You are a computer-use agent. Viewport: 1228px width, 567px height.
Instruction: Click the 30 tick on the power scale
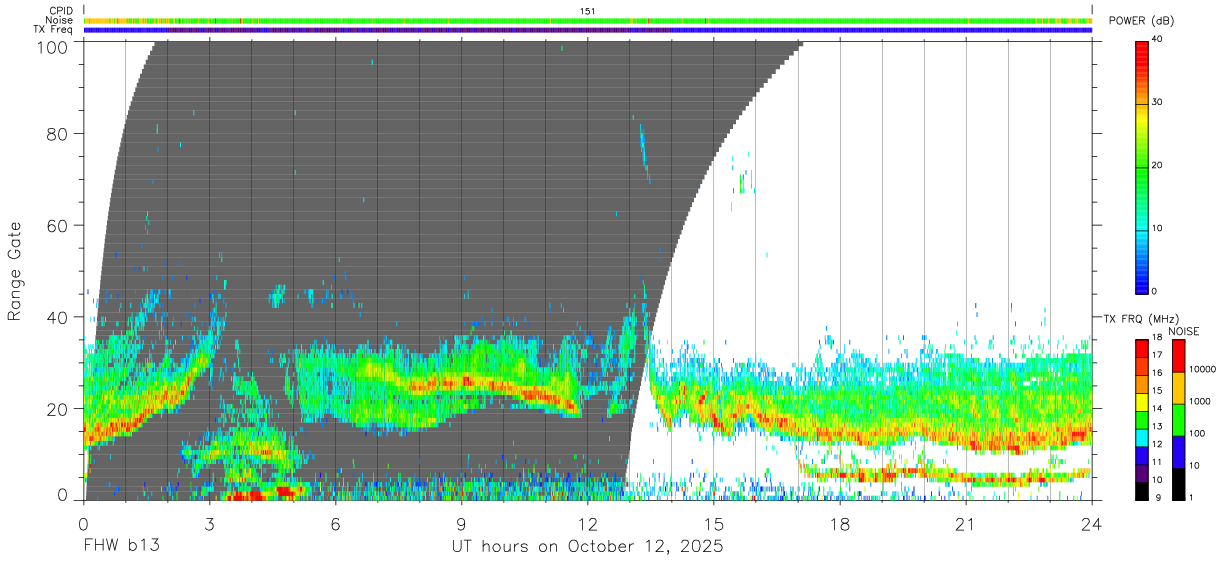1158,102
